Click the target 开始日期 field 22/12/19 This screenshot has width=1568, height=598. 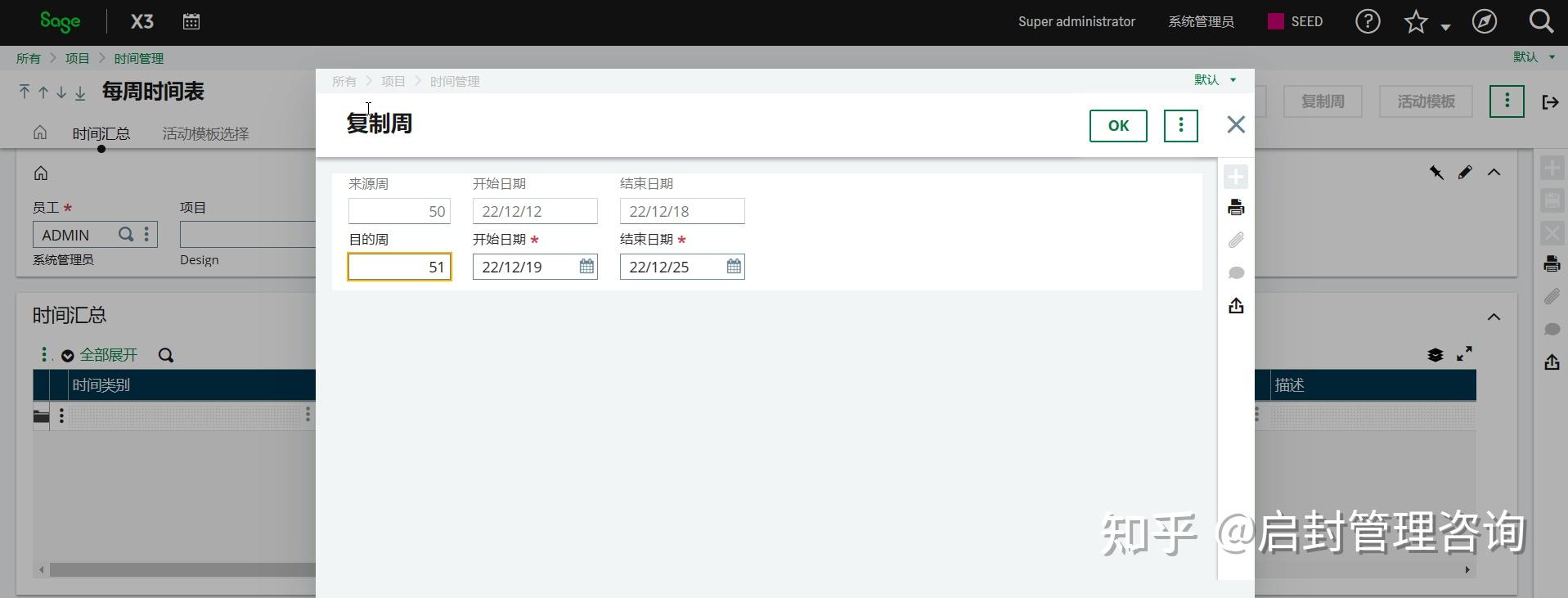pyautogui.click(x=535, y=267)
